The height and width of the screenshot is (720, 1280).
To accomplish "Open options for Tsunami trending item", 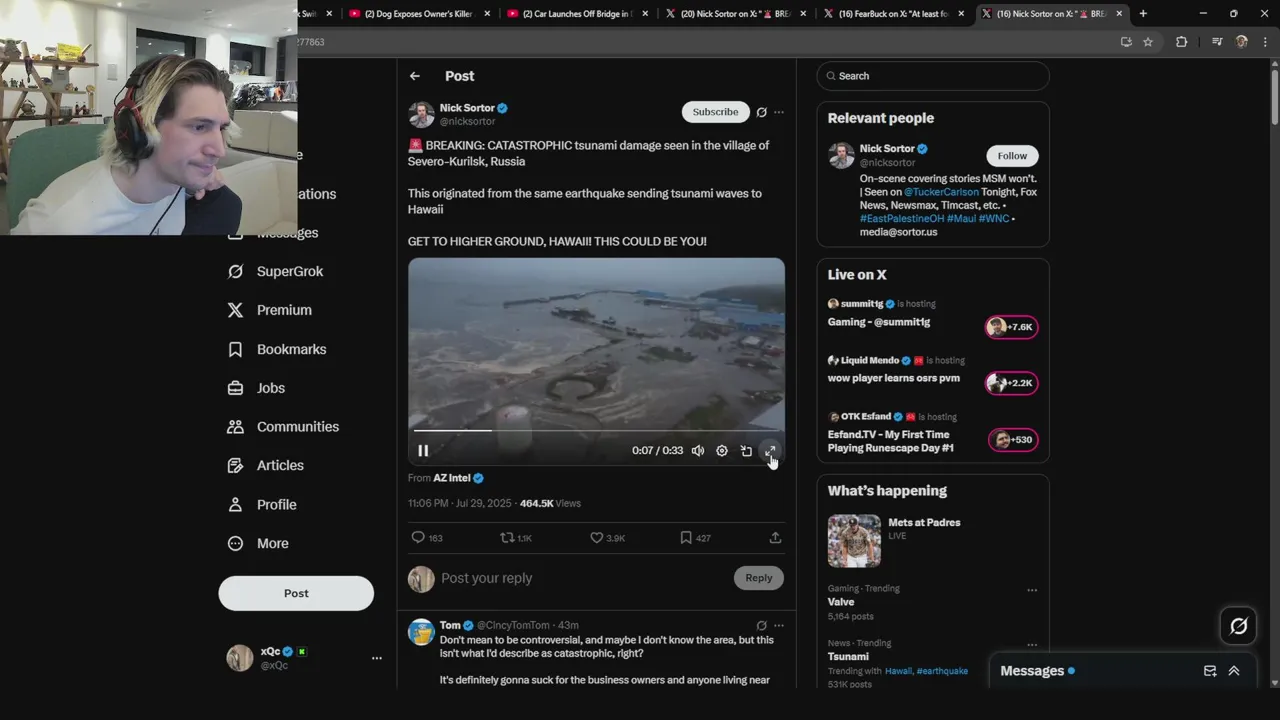I will (x=1032, y=644).
